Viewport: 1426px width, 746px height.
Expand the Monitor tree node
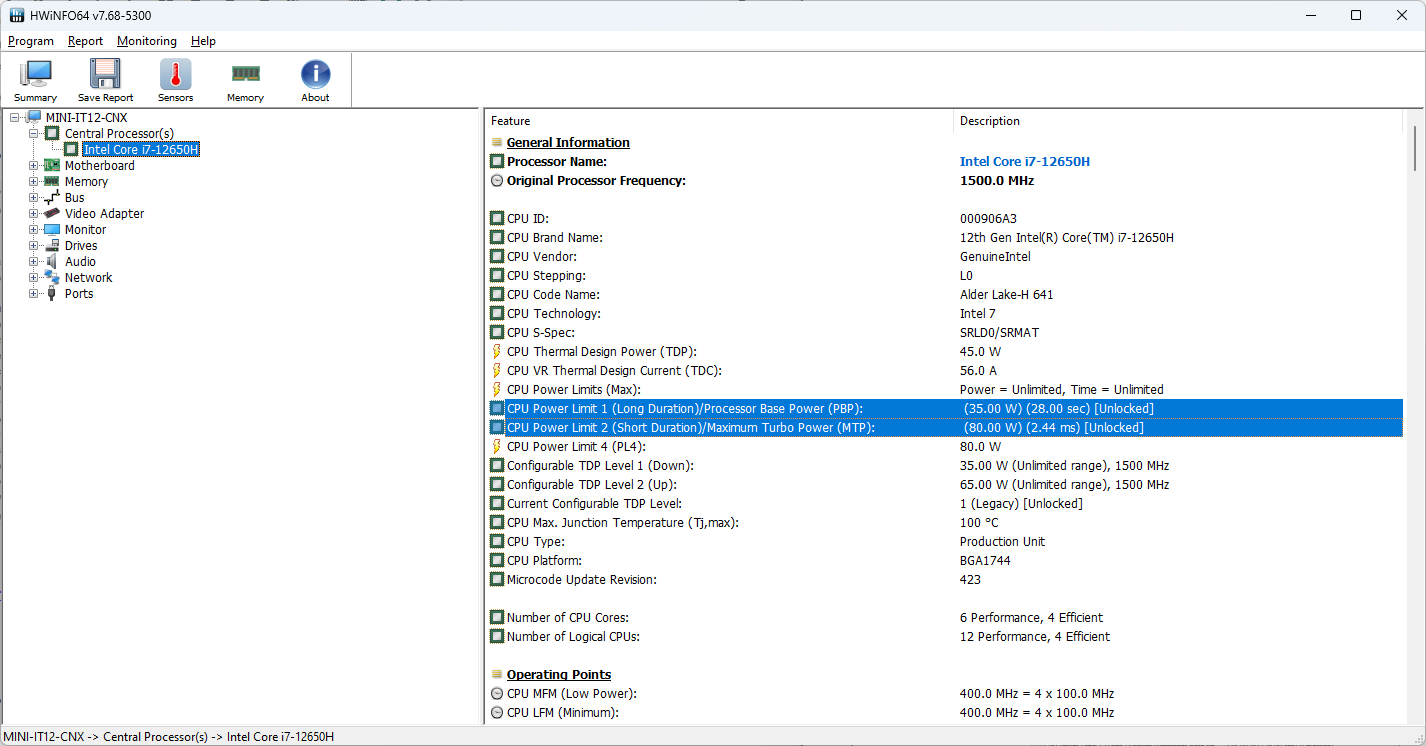pos(34,230)
